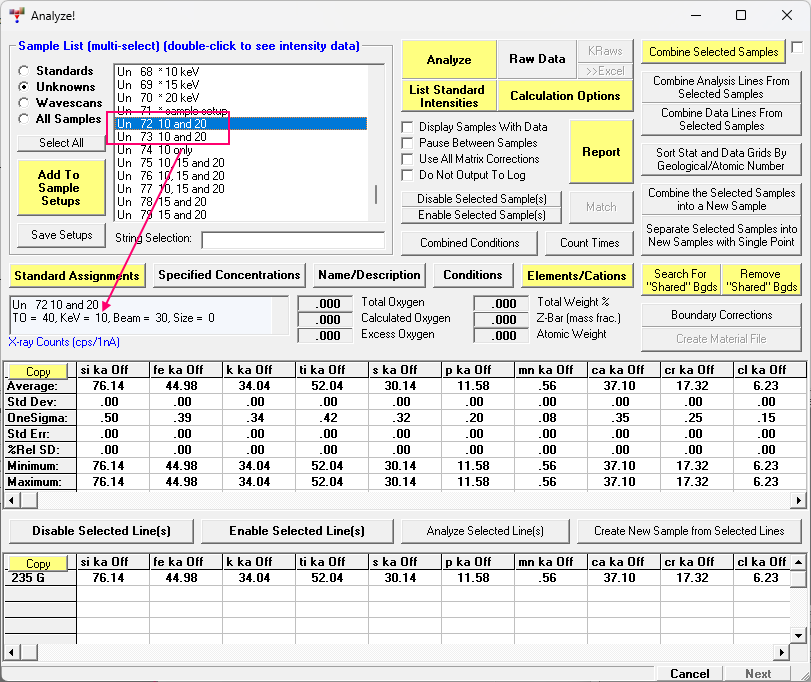Check Use All Matrix Corrections option
Image resolution: width=811 pixels, height=682 pixels.
[x=408, y=159]
